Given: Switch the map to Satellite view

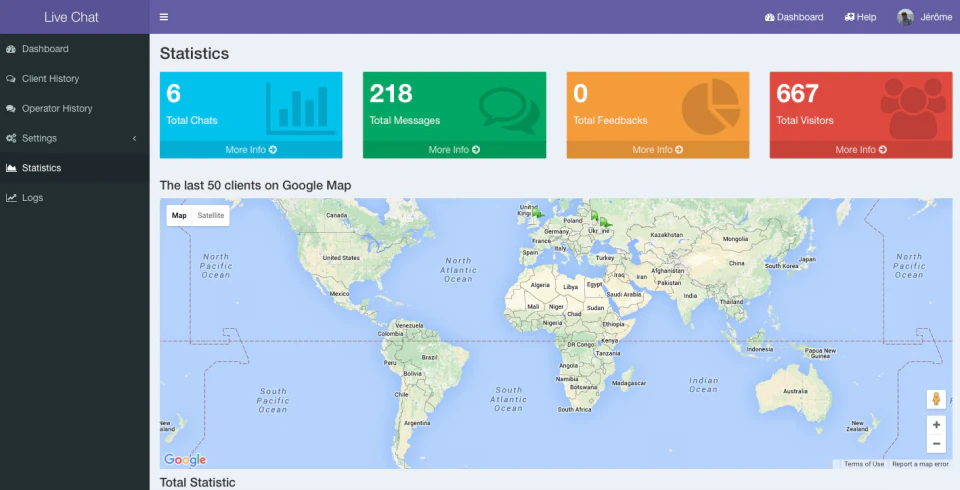Looking at the screenshot, I should click(211, 216).
